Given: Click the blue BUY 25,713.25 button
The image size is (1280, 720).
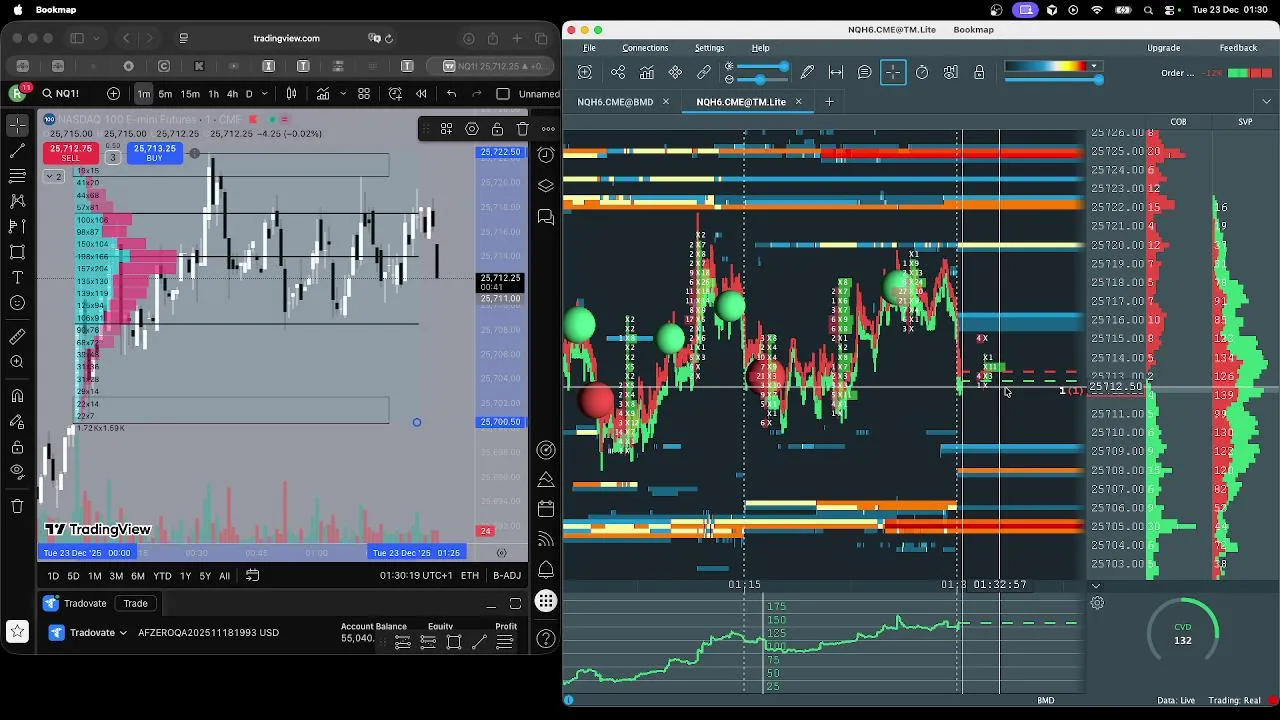Looking at the screenshot, I should pyautogui.click(x=154, y=153).
